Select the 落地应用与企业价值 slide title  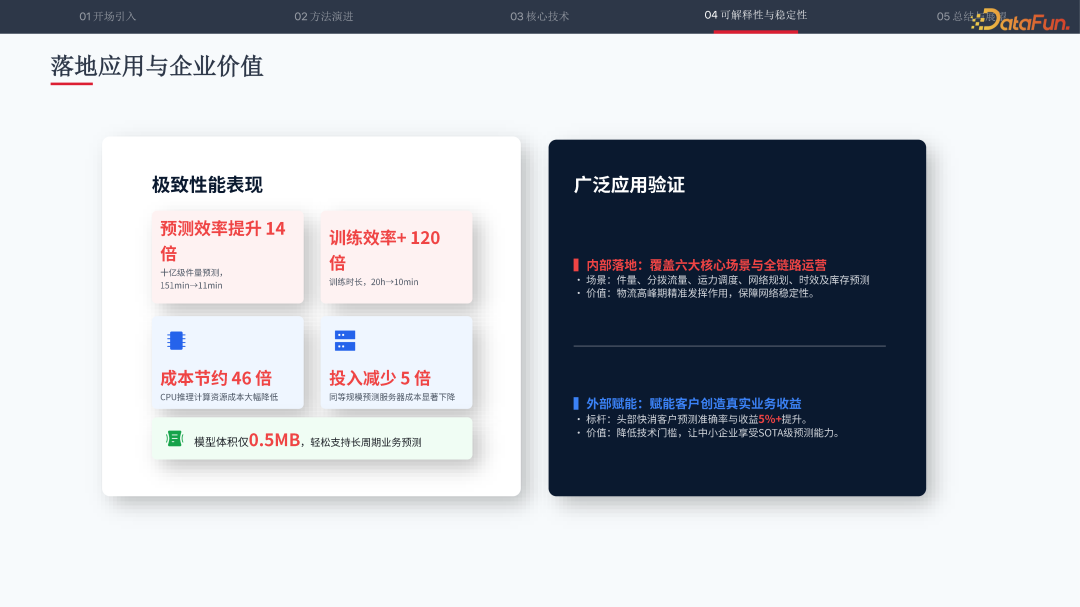coord(157,66)
